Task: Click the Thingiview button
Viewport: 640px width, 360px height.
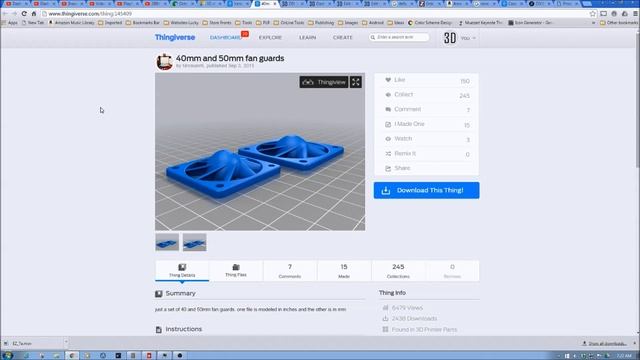Action: [324, 82]
